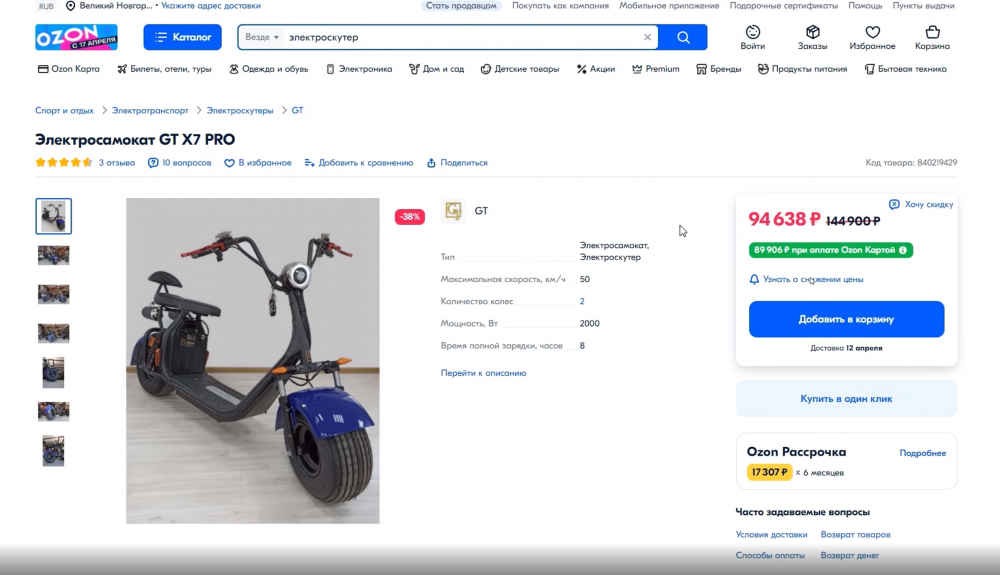Open the Каталог menu
The height and width of the screenshot is (575, 1000).
pos(182,37)
